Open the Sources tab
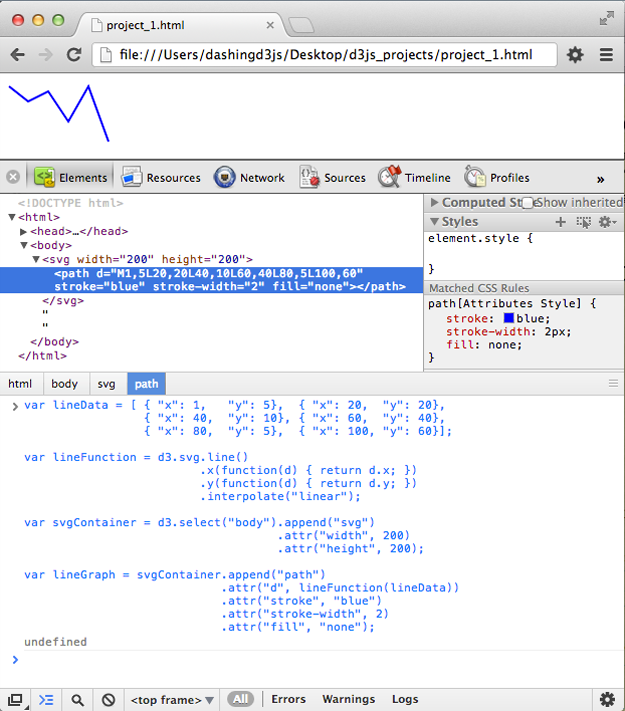The image size is (625, 711). coord(333,177)
